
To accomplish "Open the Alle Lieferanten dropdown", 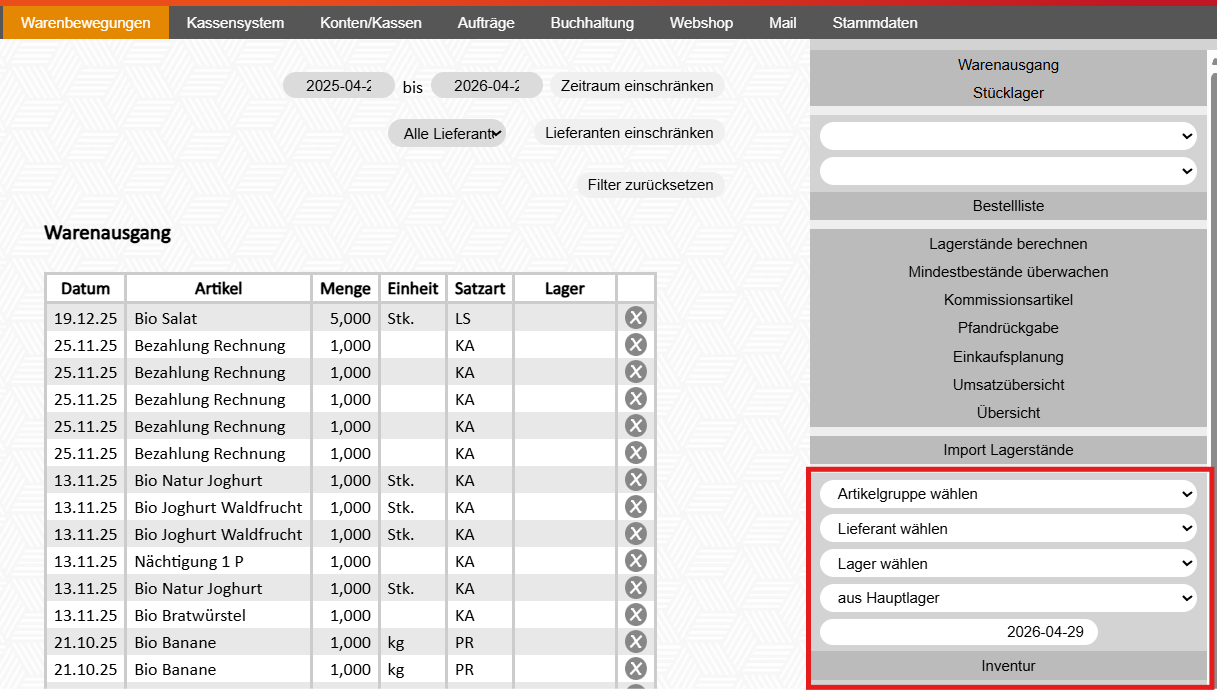I will pos(447,133).
